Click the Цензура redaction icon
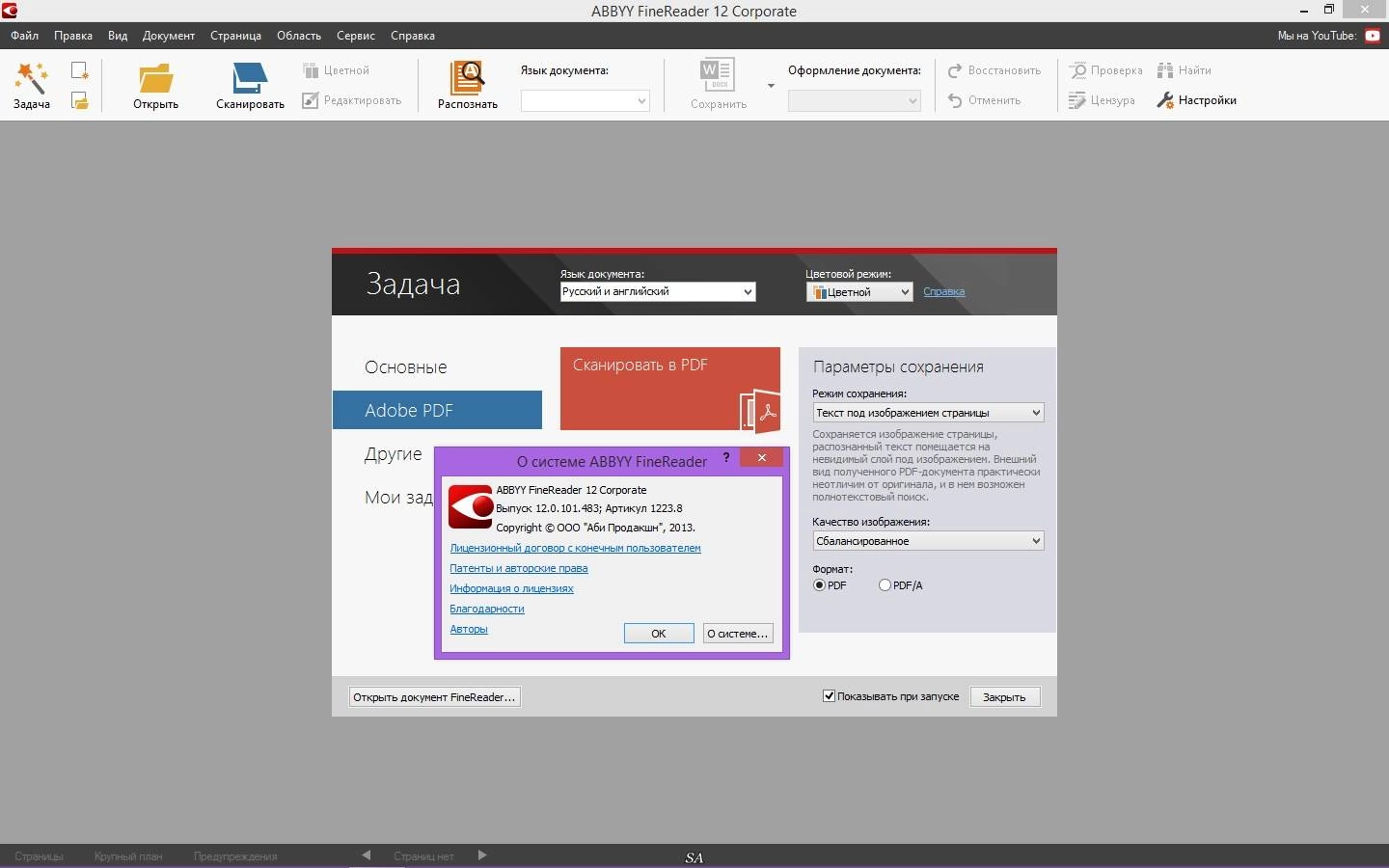 1077,100
